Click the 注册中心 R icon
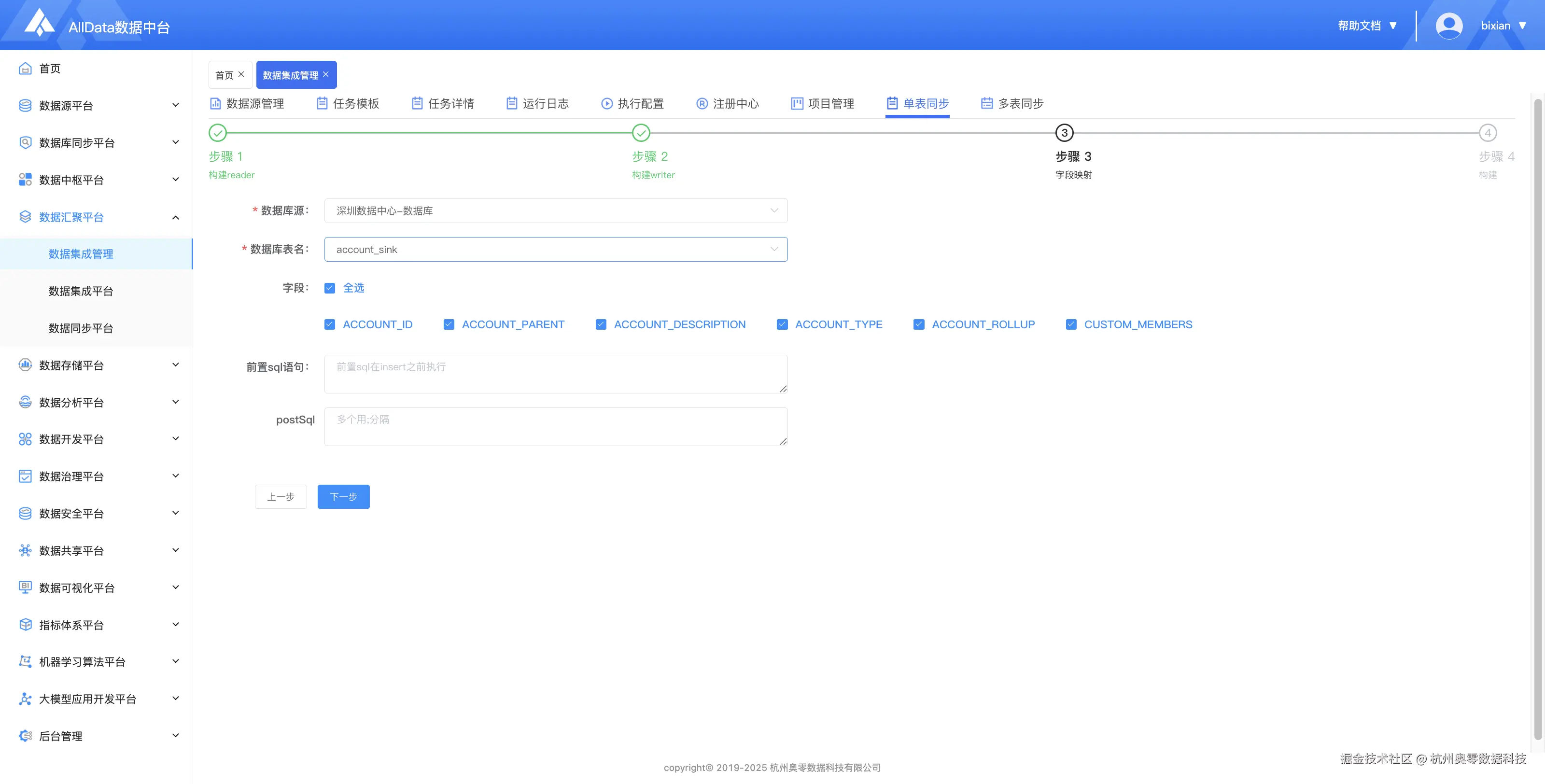 tap(702, 104)
